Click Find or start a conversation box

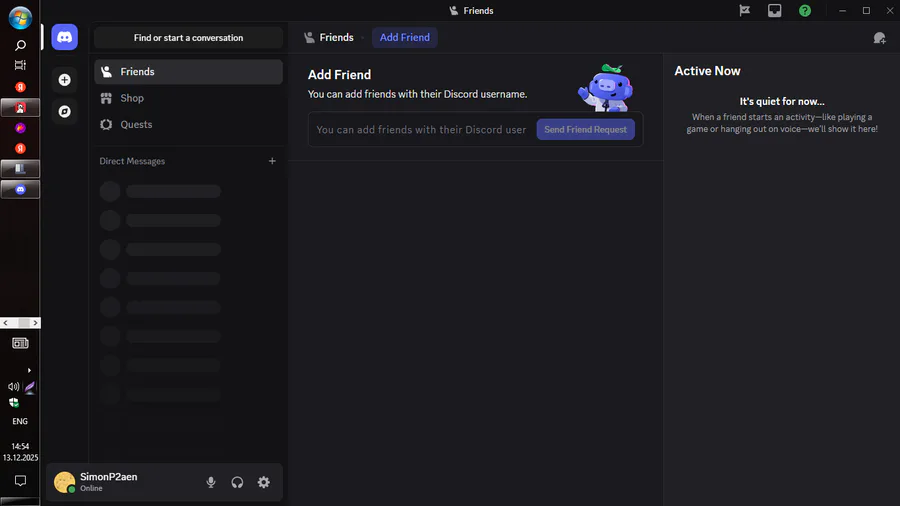pos(188,38)
